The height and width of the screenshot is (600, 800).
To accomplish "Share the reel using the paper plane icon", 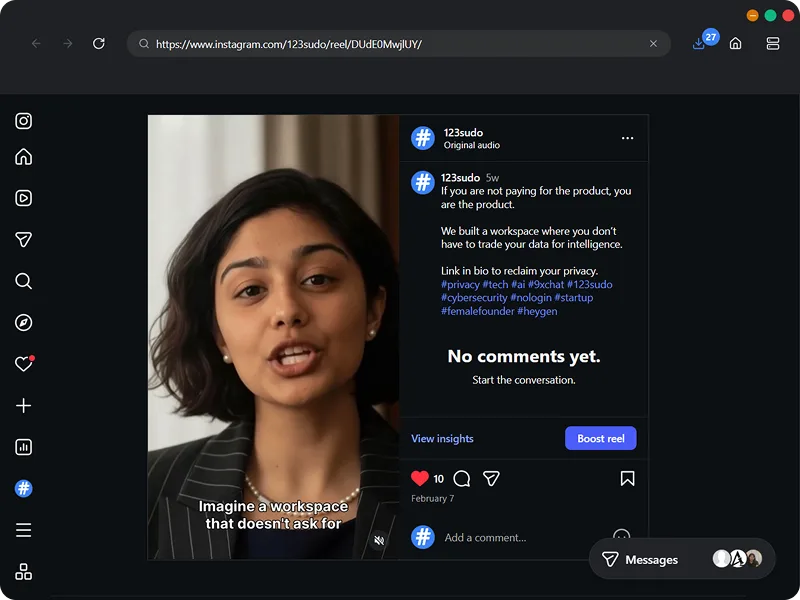I will tap(491, 479).
